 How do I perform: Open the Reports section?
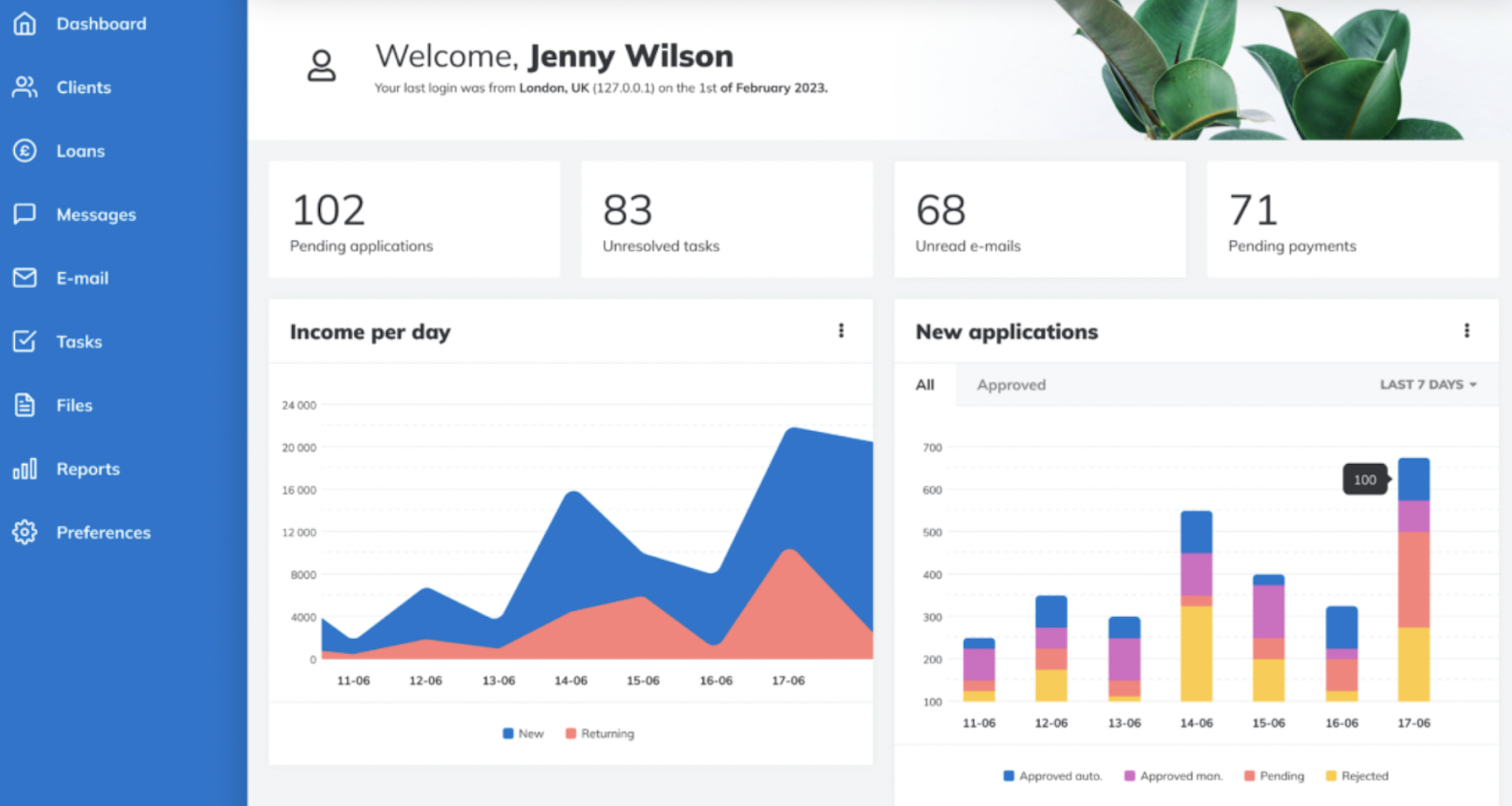[87, 469]
